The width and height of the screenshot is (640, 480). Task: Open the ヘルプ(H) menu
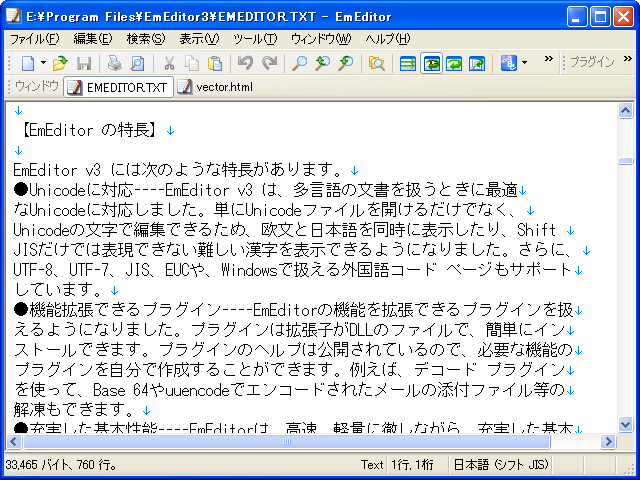tap(387, 39)
